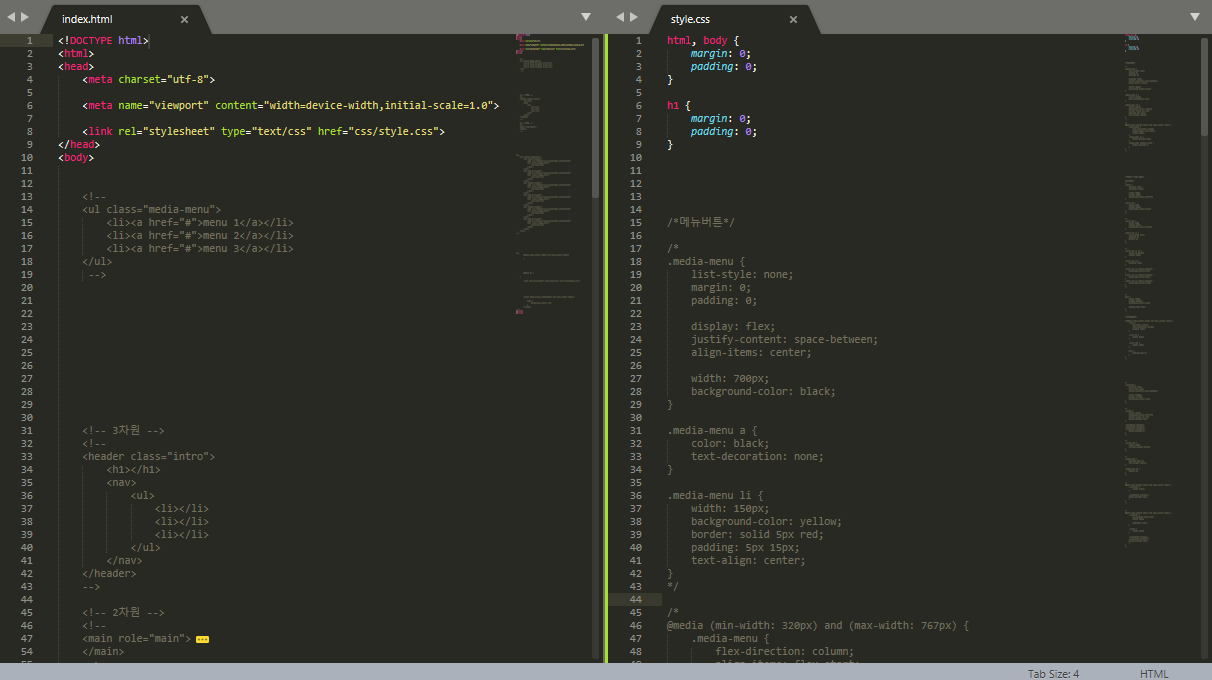Click line number 44 in style.css gutter
This screenshot has width=1212, height=680.
636,600
